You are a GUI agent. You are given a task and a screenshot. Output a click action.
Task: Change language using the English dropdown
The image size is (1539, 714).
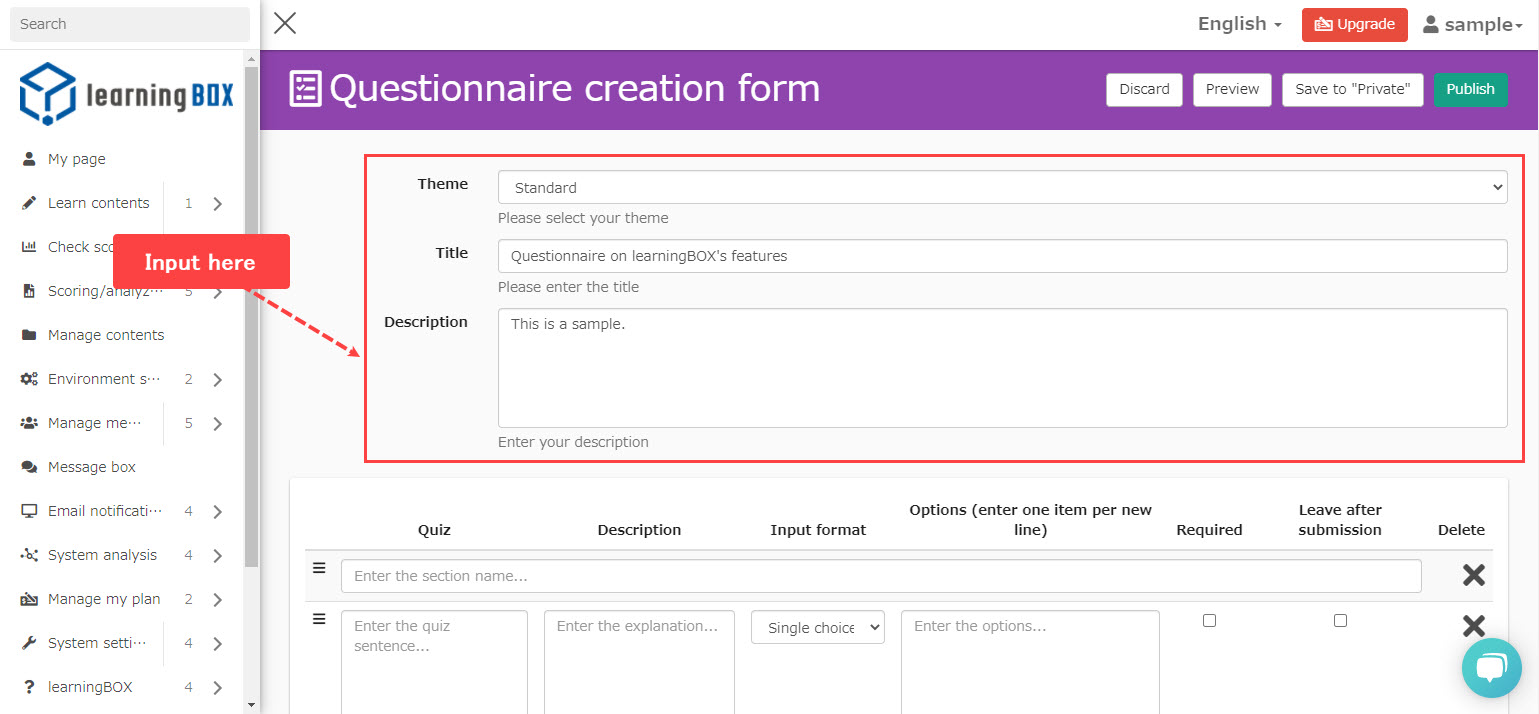(1239, 24)
